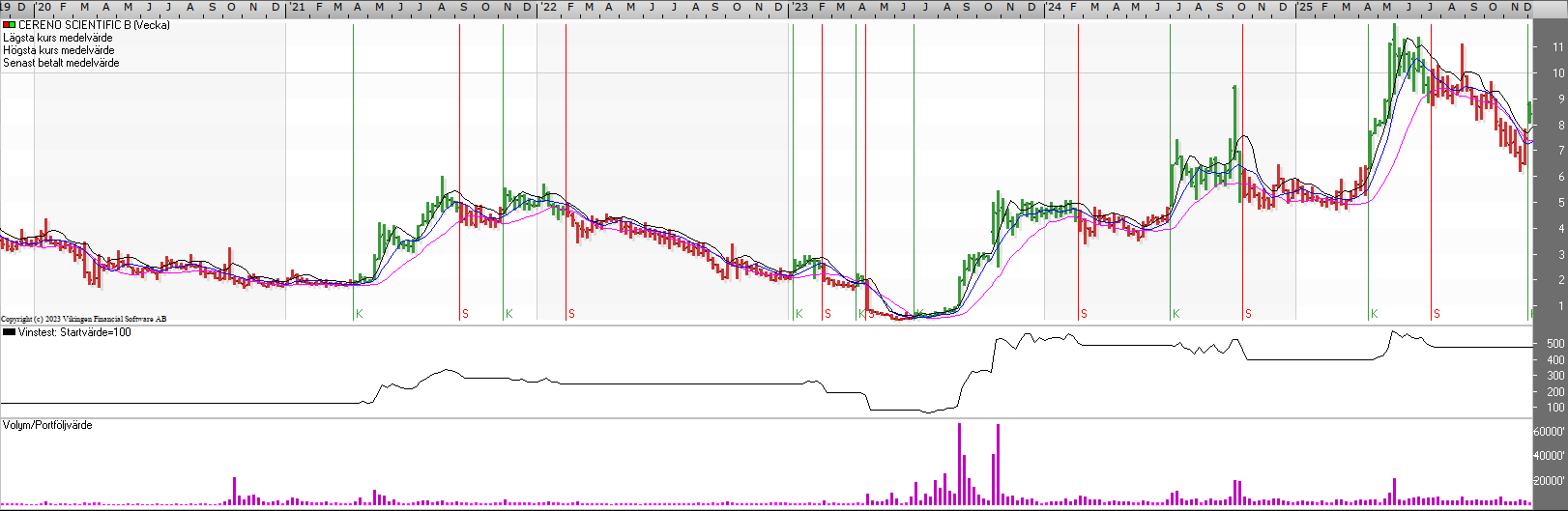Image resolution: width=1568 pixels, height=511 pixels.
Task: Click the K buy marker in June 2024
Action: (1176, 314)
